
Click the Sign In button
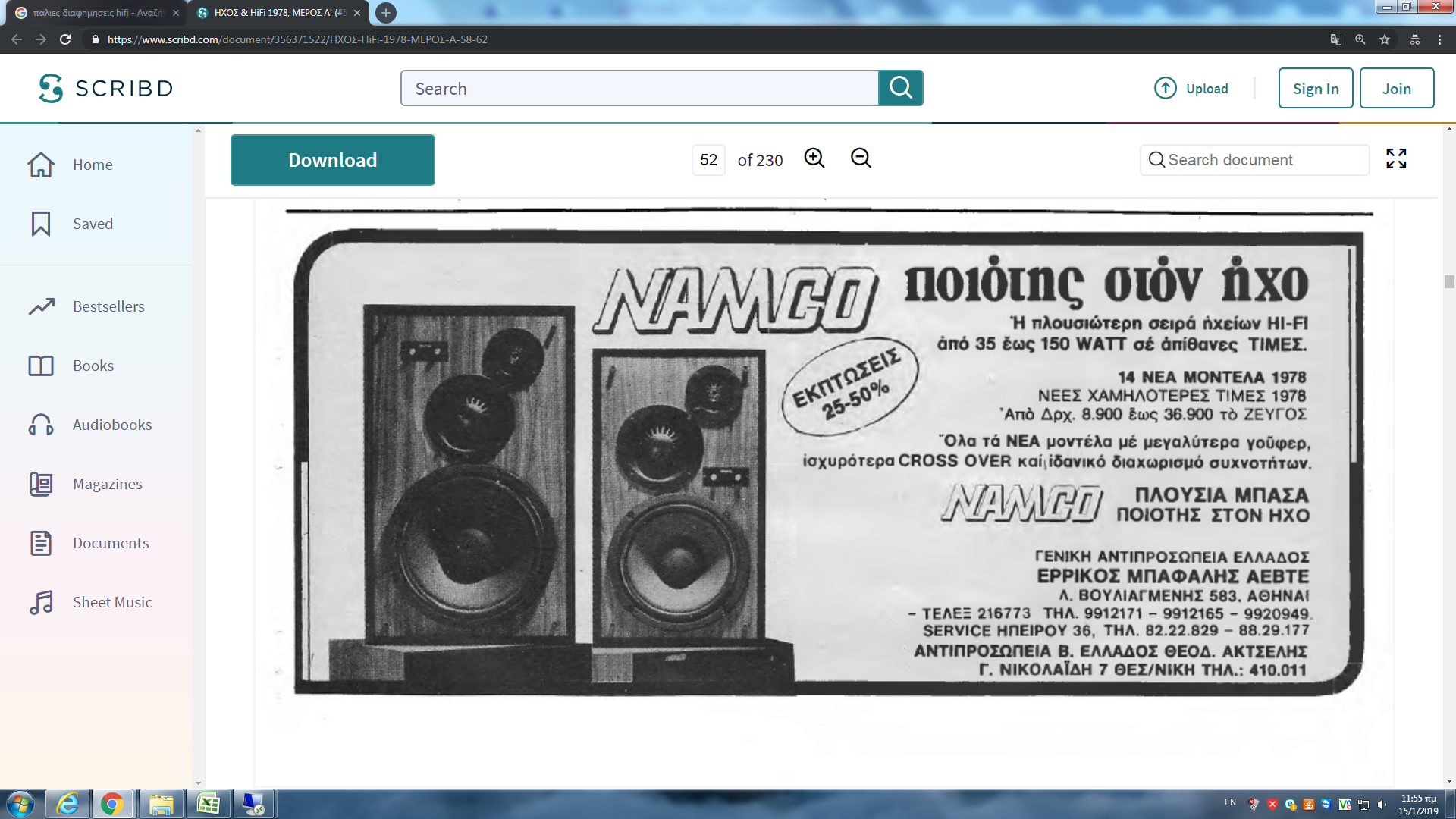(1315, 89)
